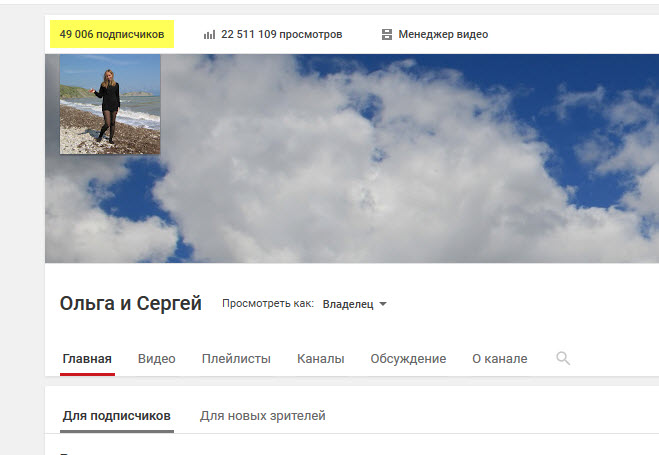Switch to the Главная tab
659x455 pixels.
coord(87,359)
